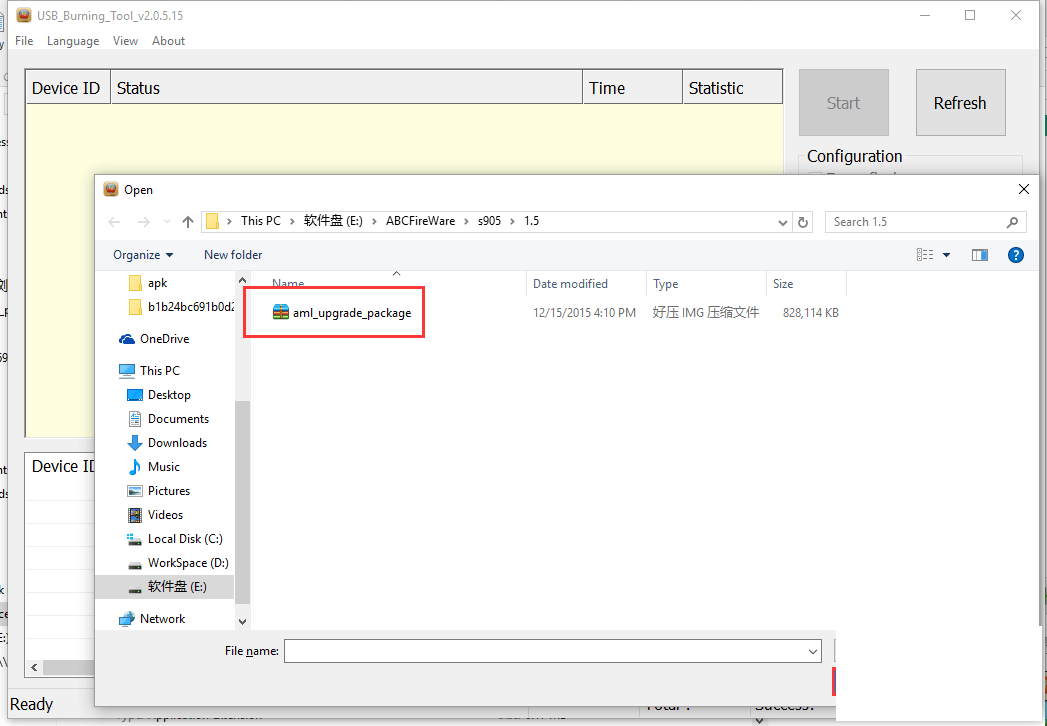Click the Start button

843,103
